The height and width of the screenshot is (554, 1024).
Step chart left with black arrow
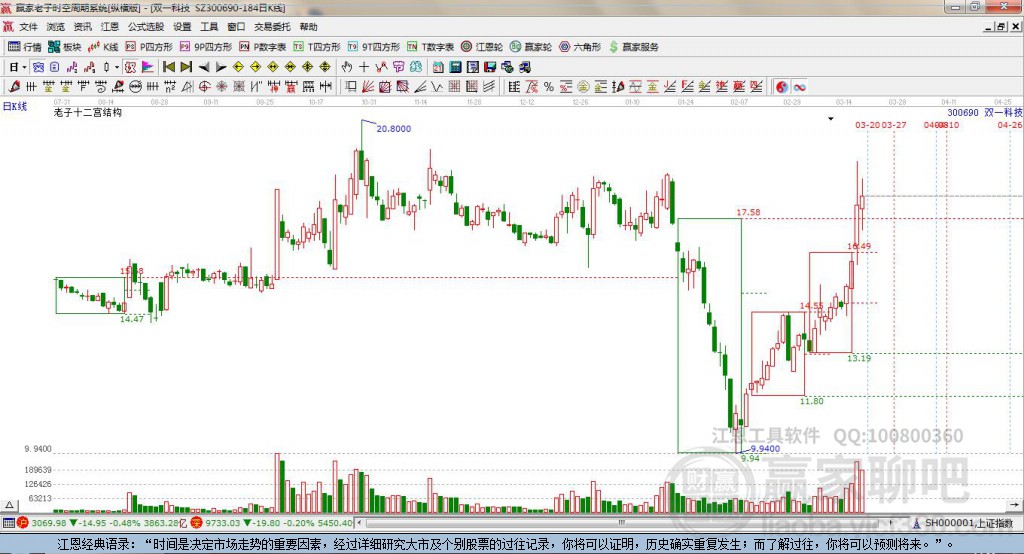pyautogui.click(x=204, y=67)
